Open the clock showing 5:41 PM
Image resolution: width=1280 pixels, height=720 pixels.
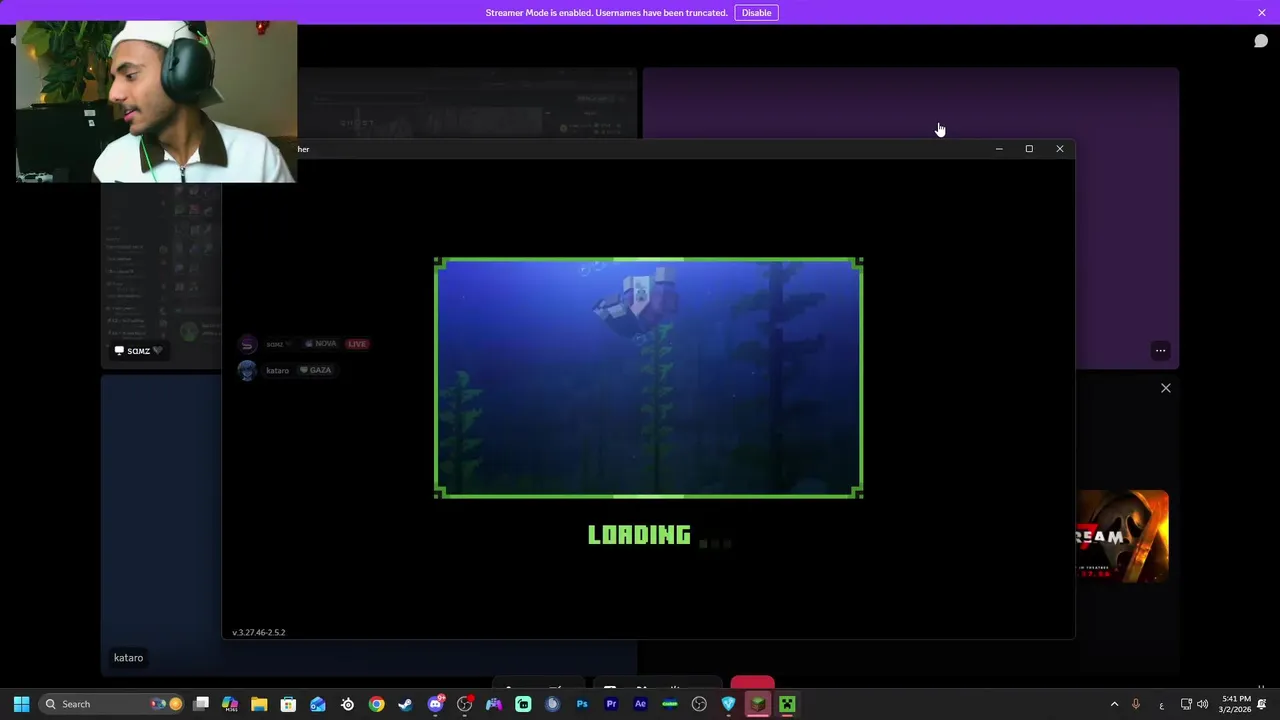(1236, 704)
